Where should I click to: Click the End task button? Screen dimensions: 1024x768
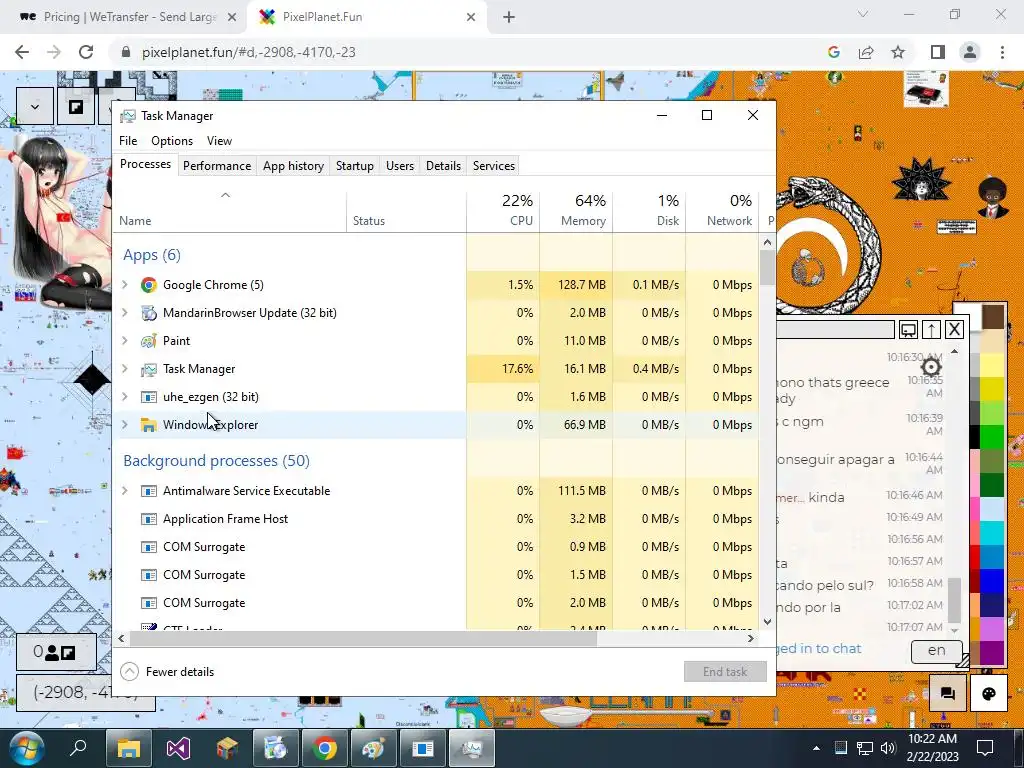[x=725, y=672]
